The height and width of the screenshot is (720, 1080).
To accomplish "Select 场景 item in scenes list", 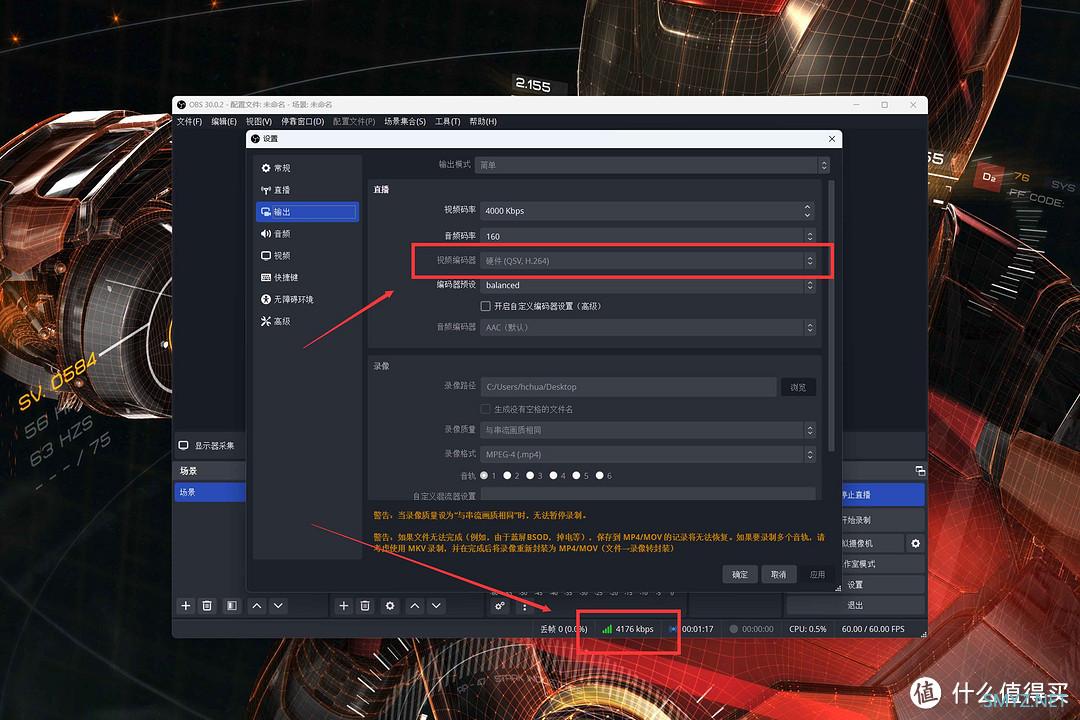I will pyautogui.click(x=210, y=492).
